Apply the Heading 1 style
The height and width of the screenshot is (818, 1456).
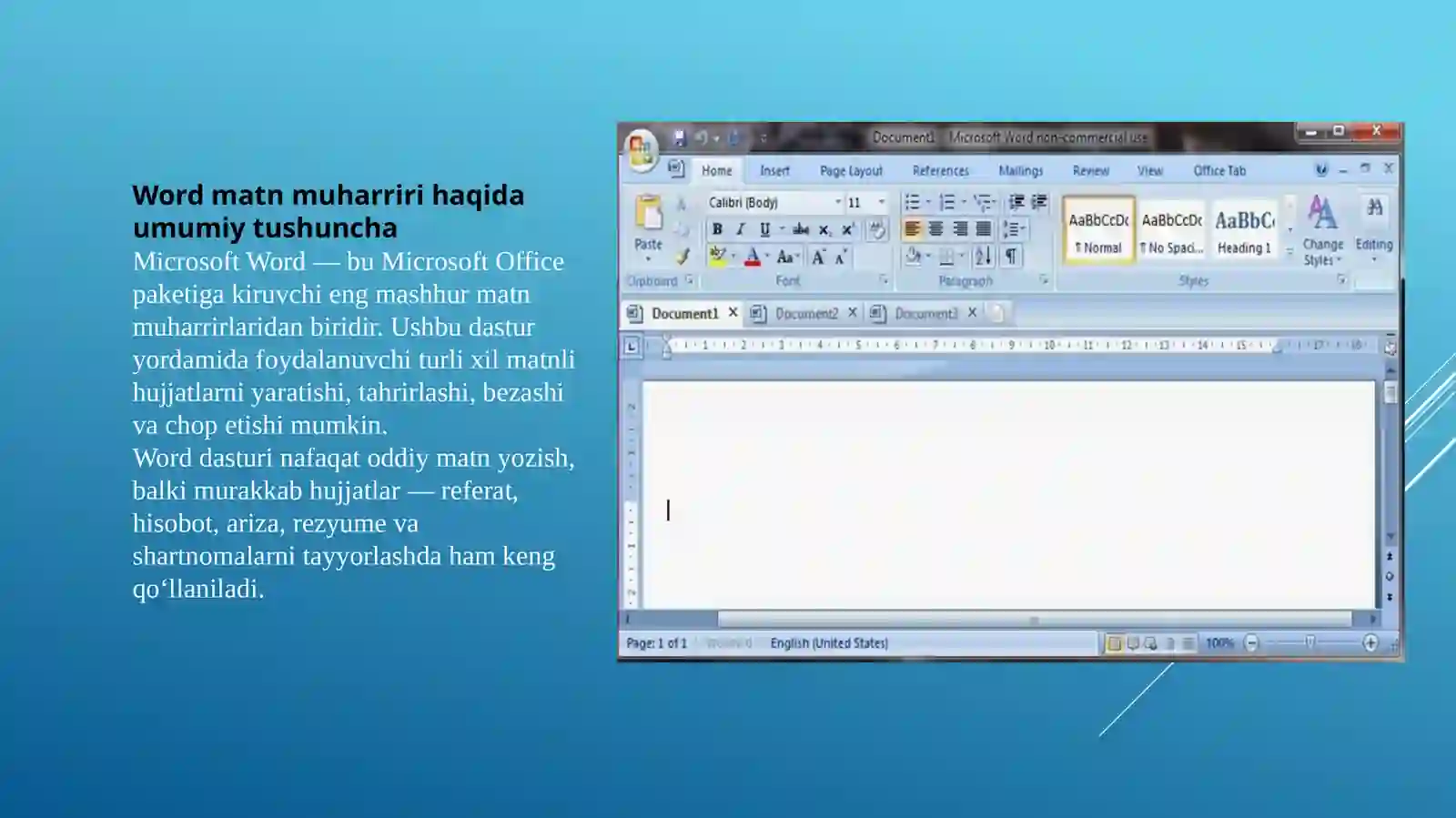[1245, 230]
